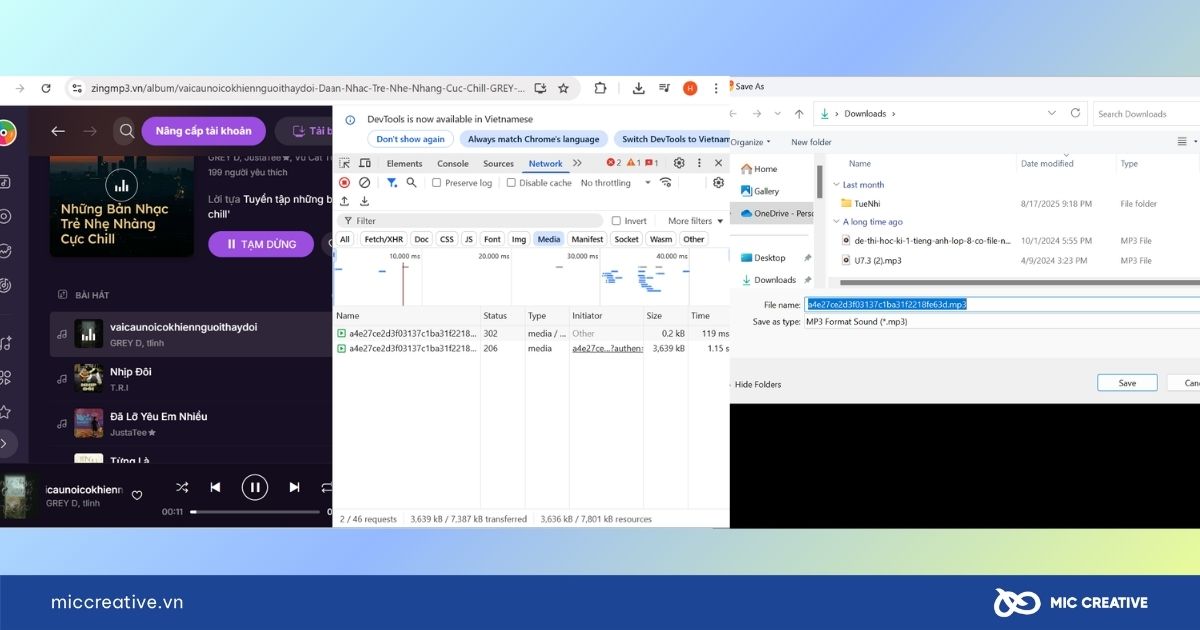Click Nâng cấp tài khoản button

tap(203, 131)
